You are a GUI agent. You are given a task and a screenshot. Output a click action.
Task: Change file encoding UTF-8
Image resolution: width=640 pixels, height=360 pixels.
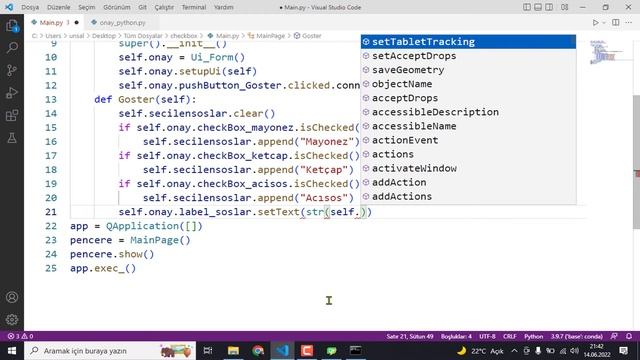[487, 336]
